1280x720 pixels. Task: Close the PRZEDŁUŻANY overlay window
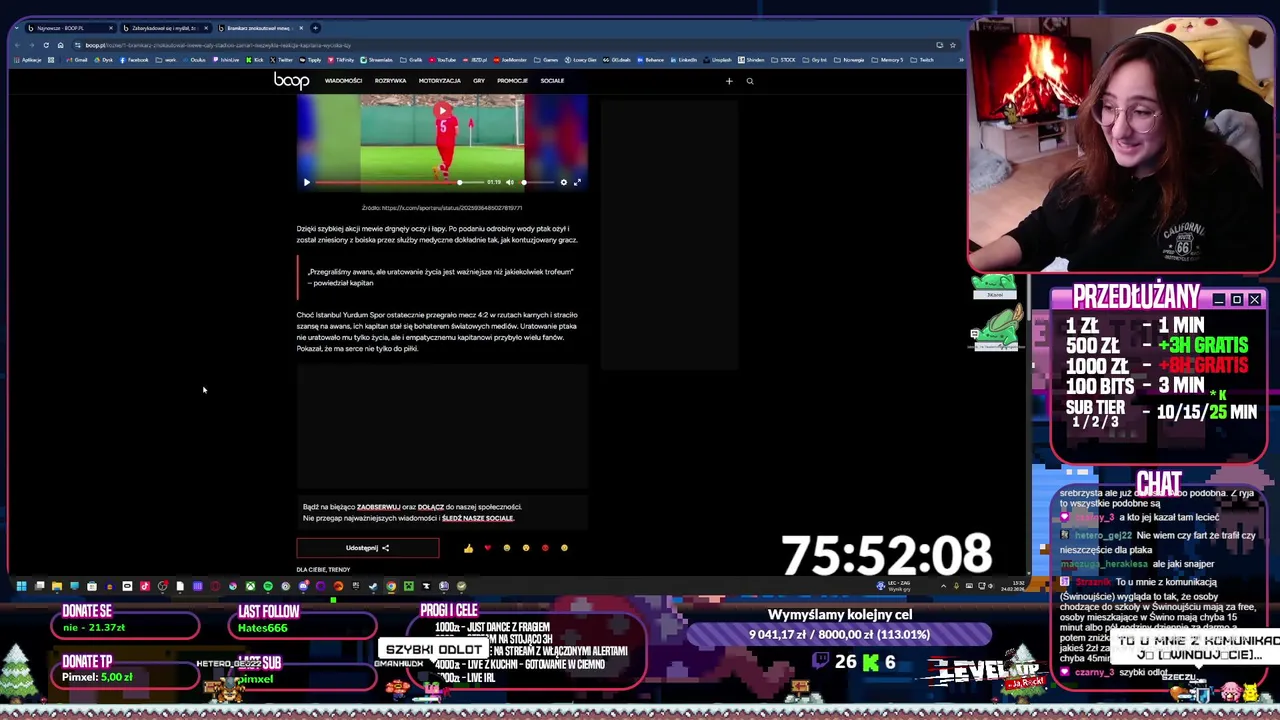(x=1254, y=299)
